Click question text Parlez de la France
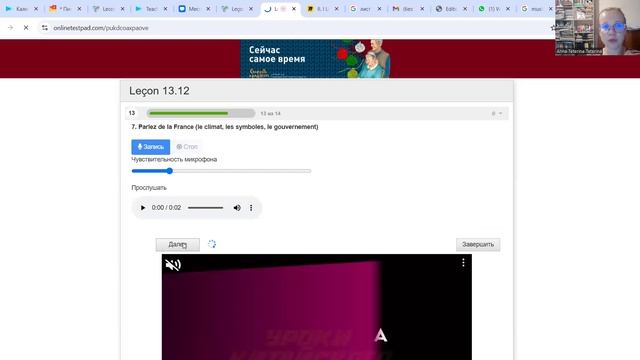The image size is (640, 360). click(224, 127)
